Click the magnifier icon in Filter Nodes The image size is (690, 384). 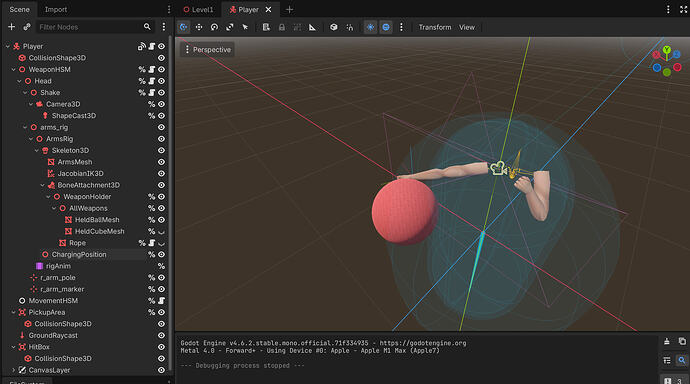tap(147, 27)
